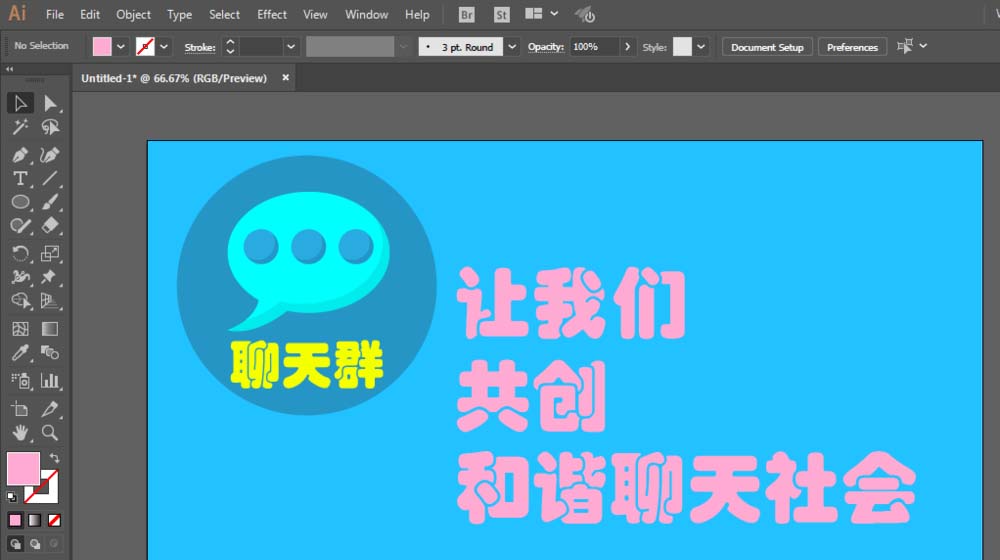Set paint mode to Gradient
This screenshot has height=560, width=1000.
click(x=35, y=520)
